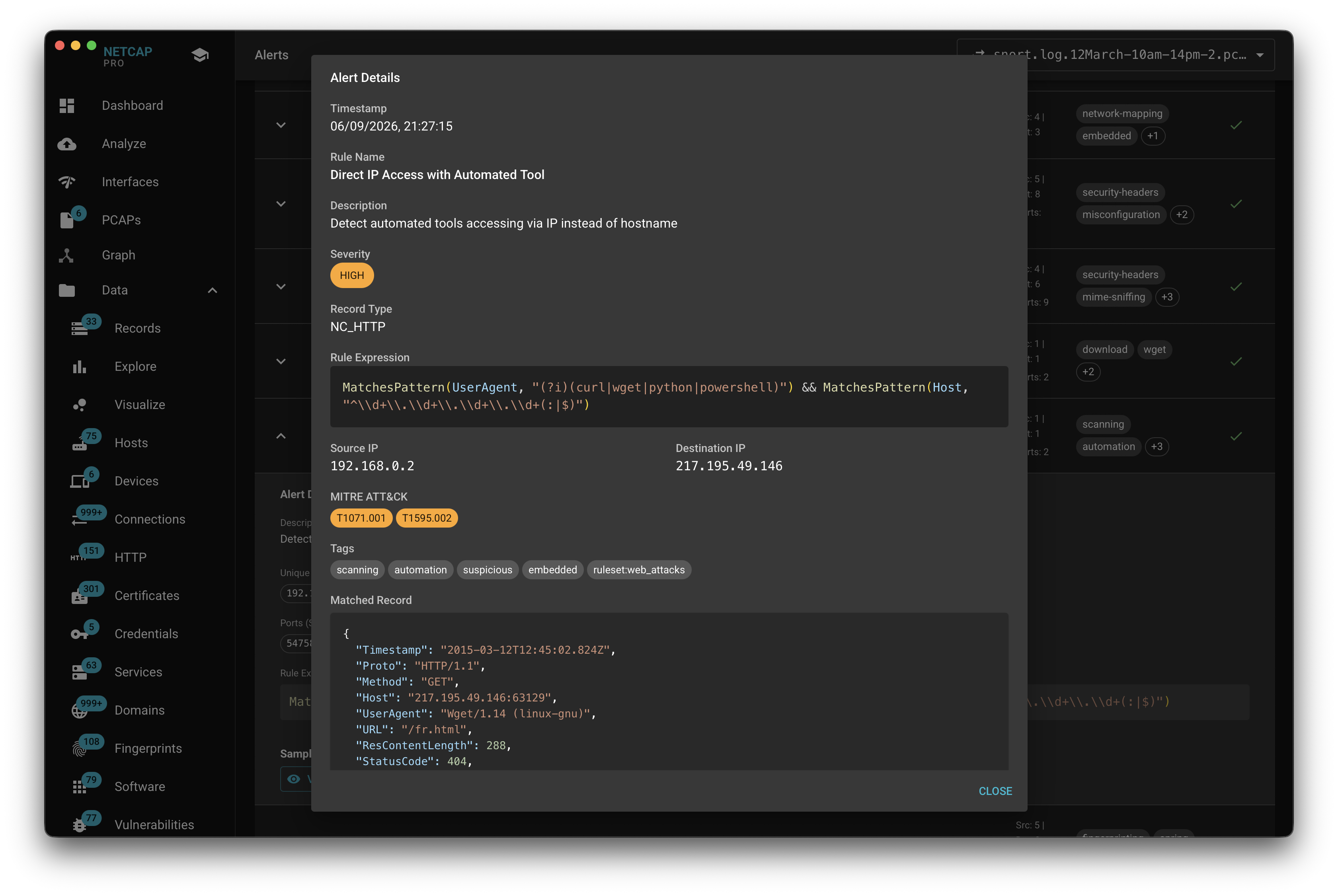Click the Hosts router icon

(80, 444)
